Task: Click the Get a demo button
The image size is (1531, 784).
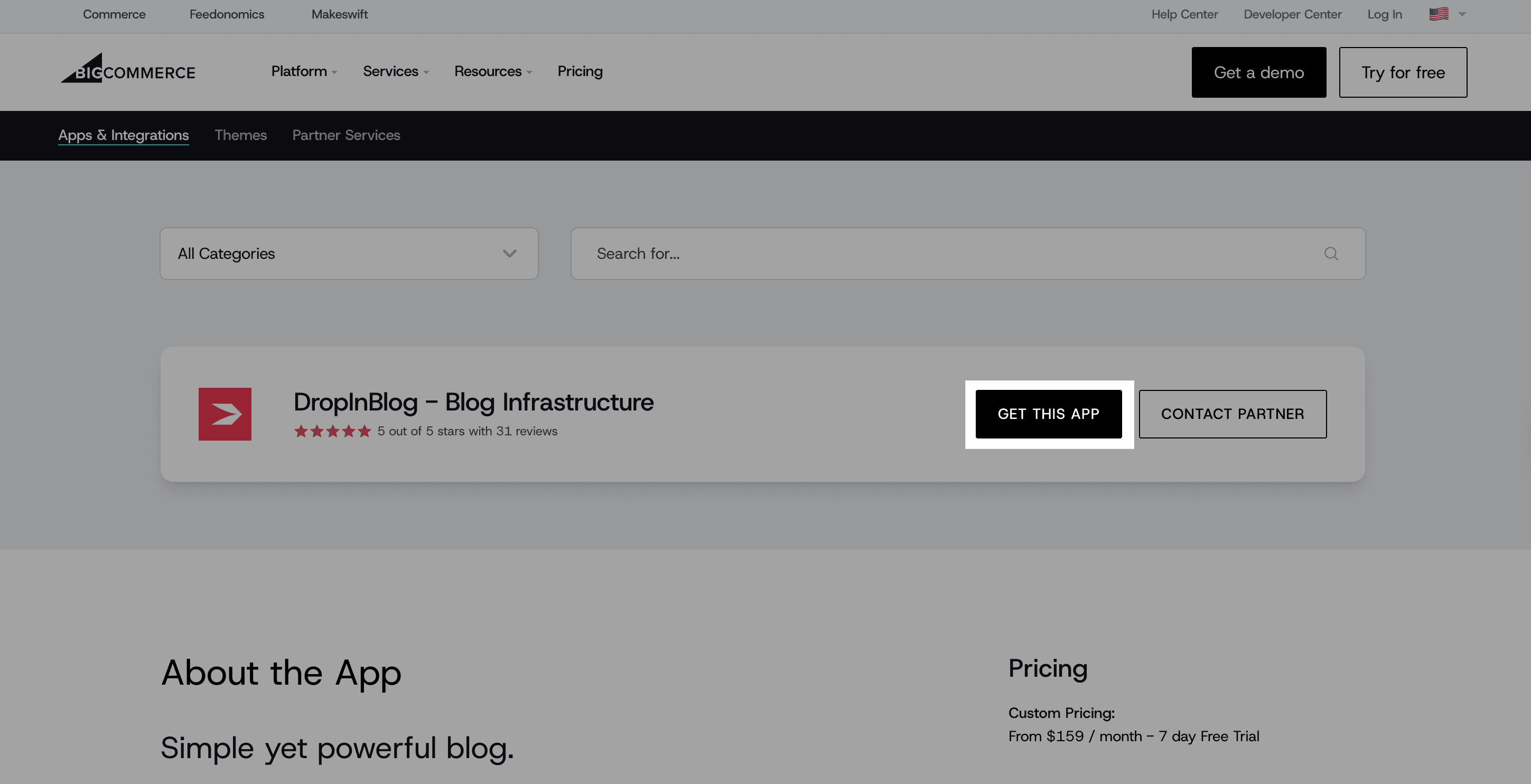Action: [1258, 72]
